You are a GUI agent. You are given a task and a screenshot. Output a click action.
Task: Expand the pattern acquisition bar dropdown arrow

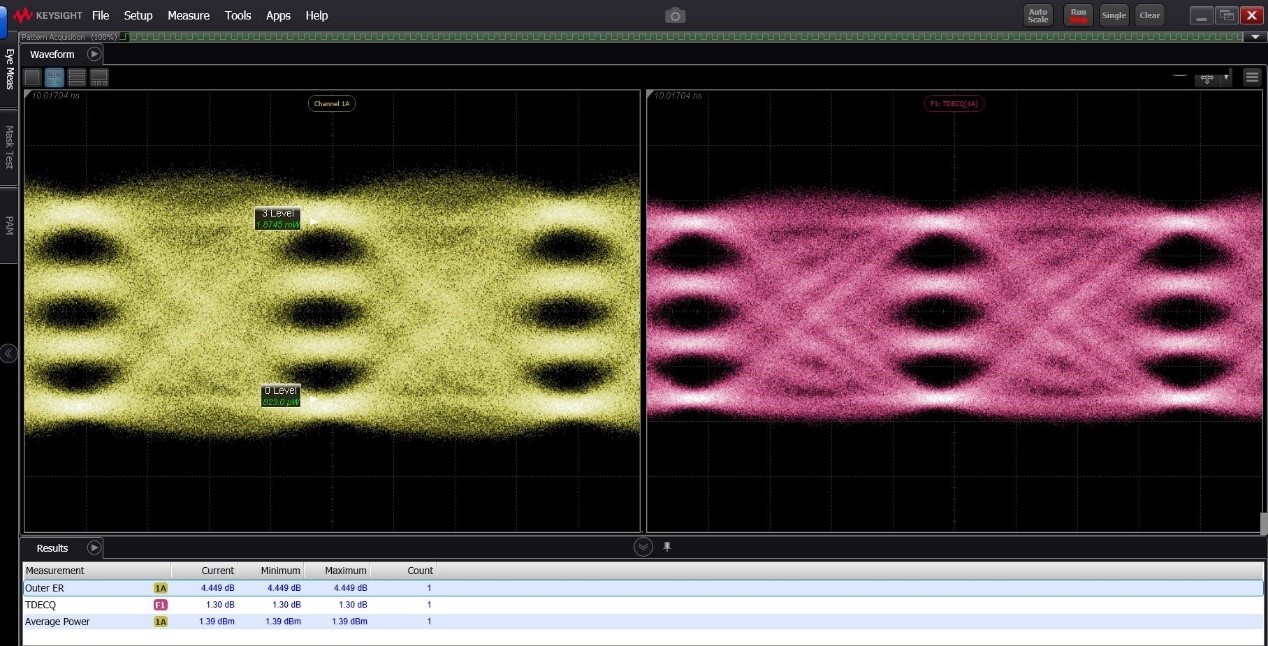(1256, 37)
